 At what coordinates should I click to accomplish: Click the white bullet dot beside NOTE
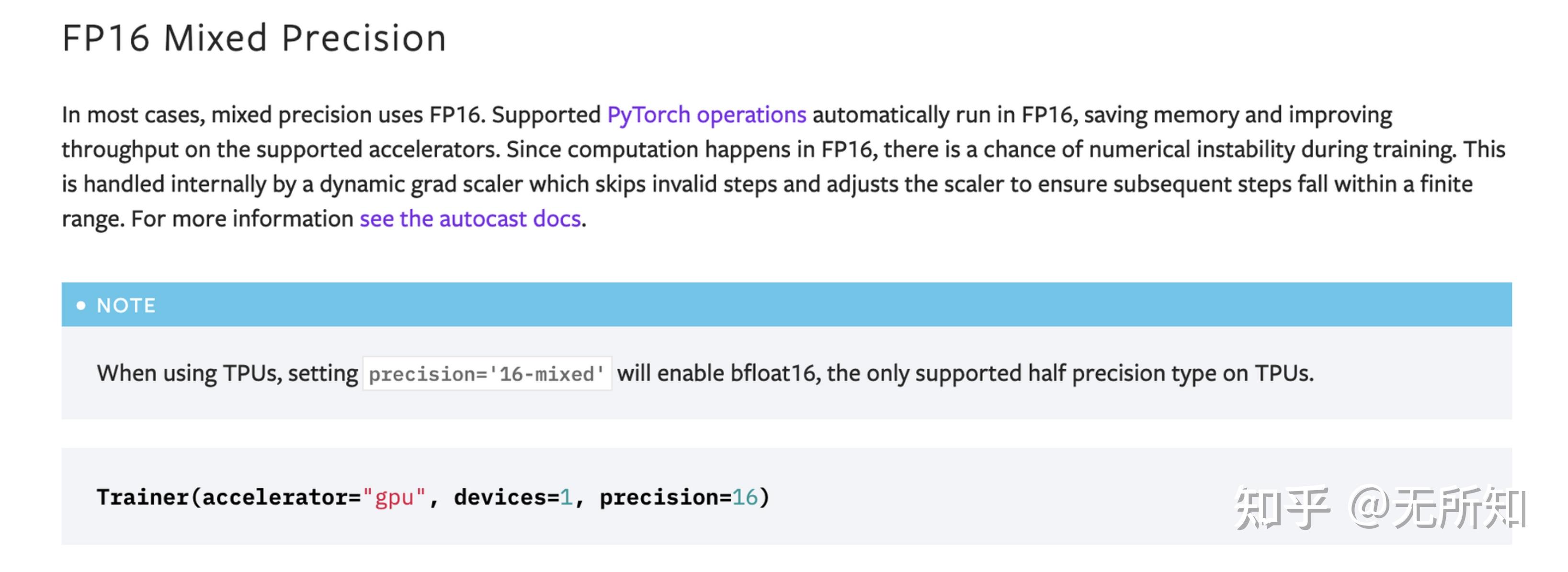point(81,305)
